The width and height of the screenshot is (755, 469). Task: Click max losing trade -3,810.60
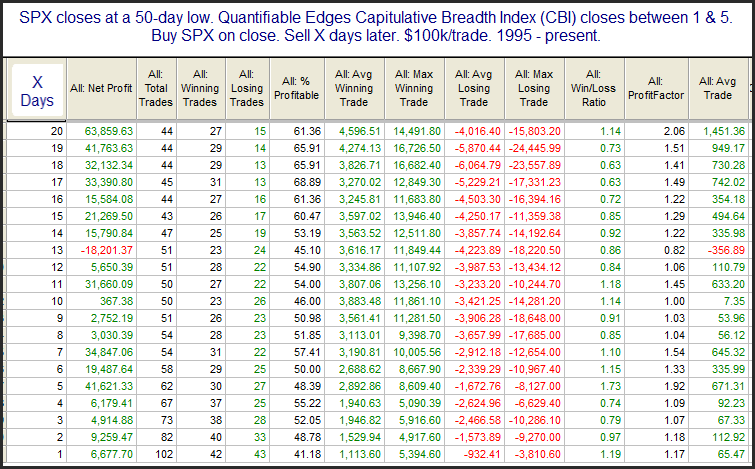(x=538, y=454)
